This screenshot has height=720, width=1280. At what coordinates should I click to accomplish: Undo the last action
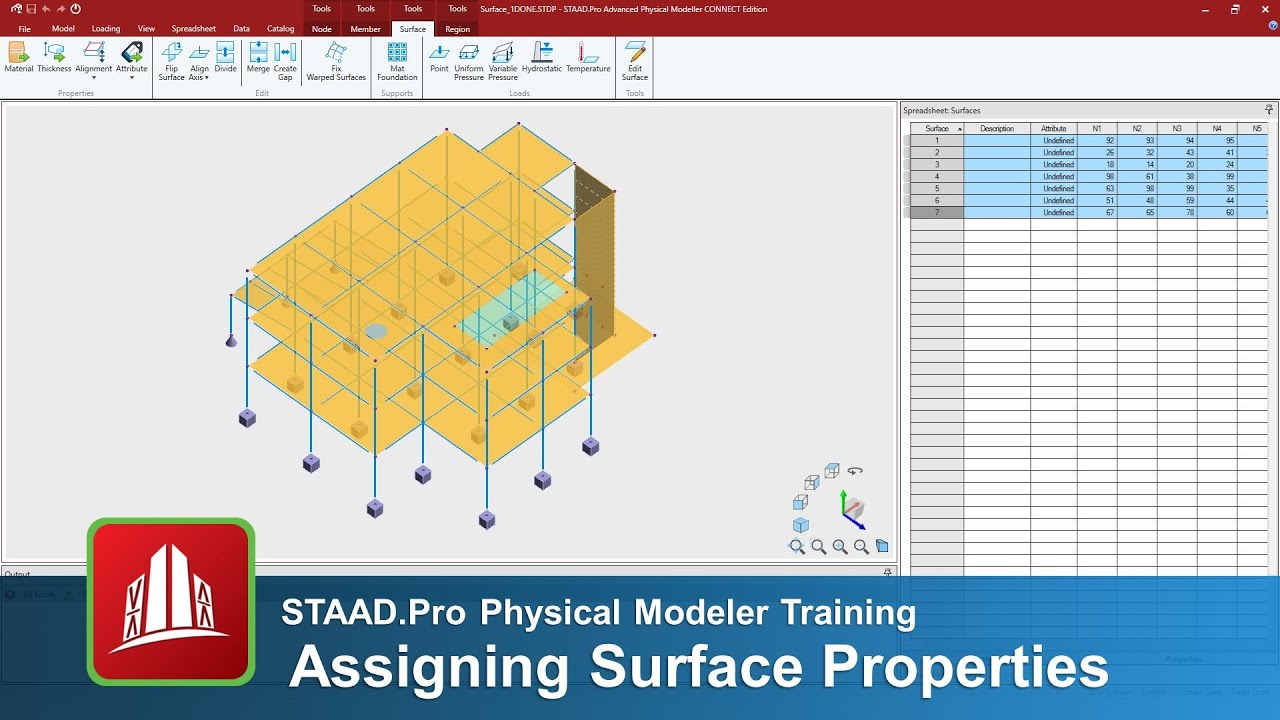[46, 9]
